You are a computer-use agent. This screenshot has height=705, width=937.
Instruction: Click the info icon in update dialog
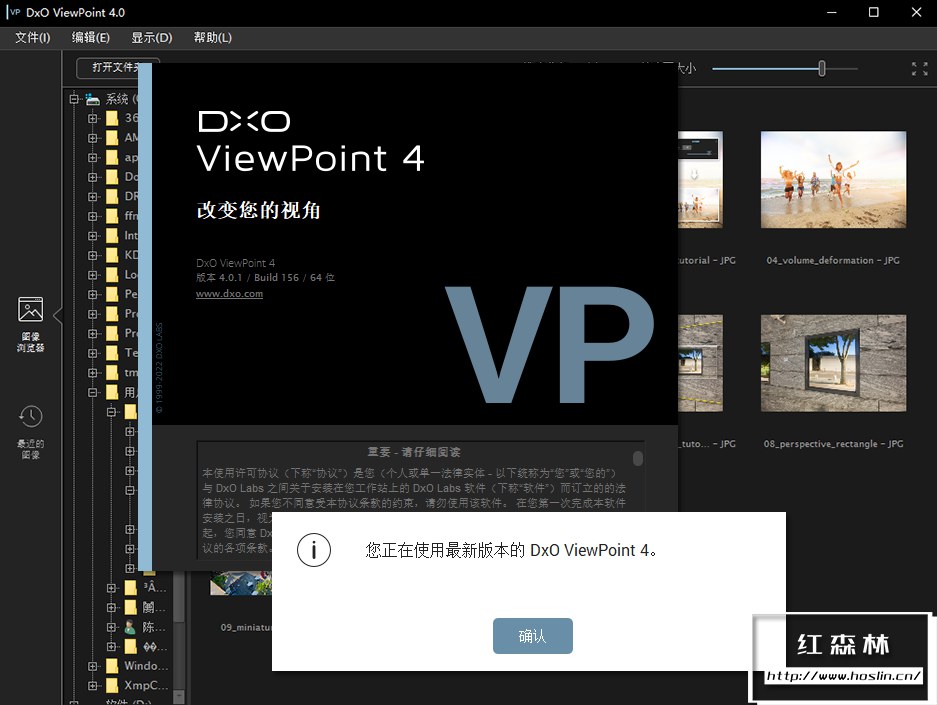pos(314,550)
